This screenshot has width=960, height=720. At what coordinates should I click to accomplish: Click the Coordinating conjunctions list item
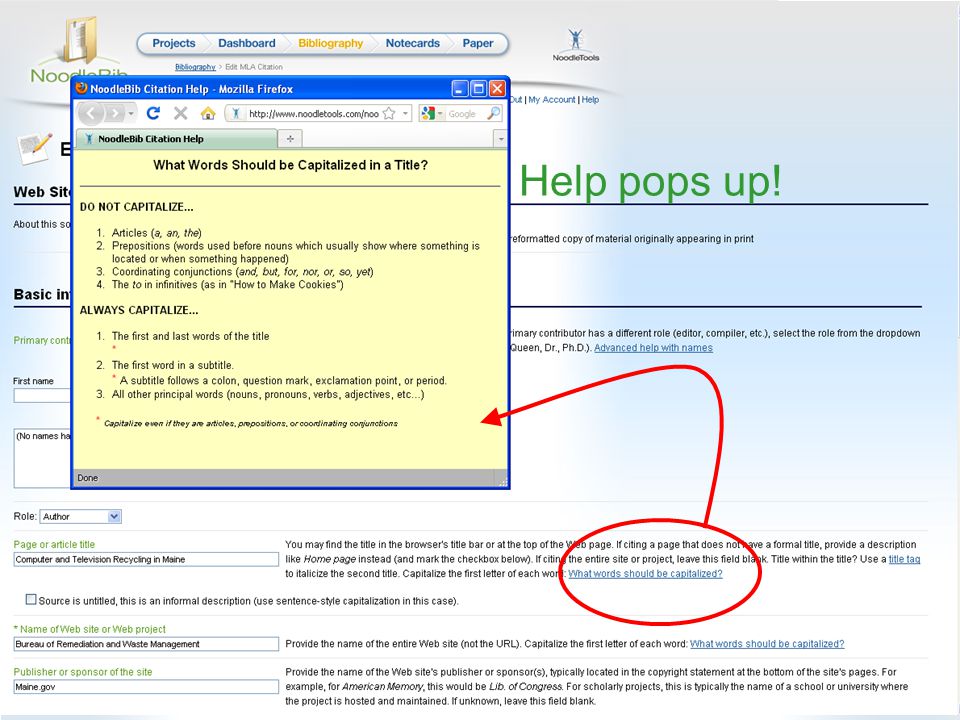pyautogui.click(x=242, y=272)
